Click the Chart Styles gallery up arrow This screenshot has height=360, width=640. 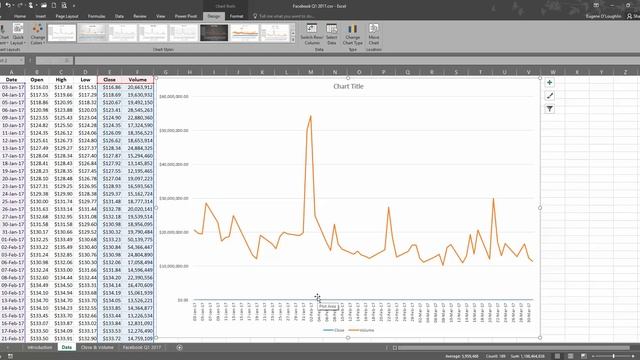tap(293, 26)
